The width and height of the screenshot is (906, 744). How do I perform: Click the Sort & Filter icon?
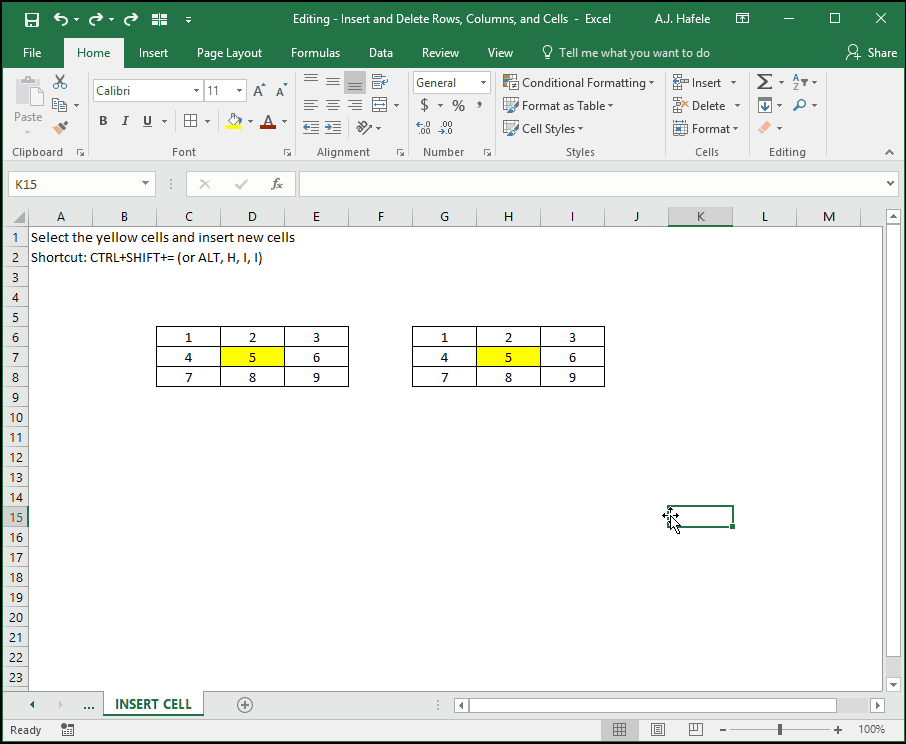tap(800, 82)
